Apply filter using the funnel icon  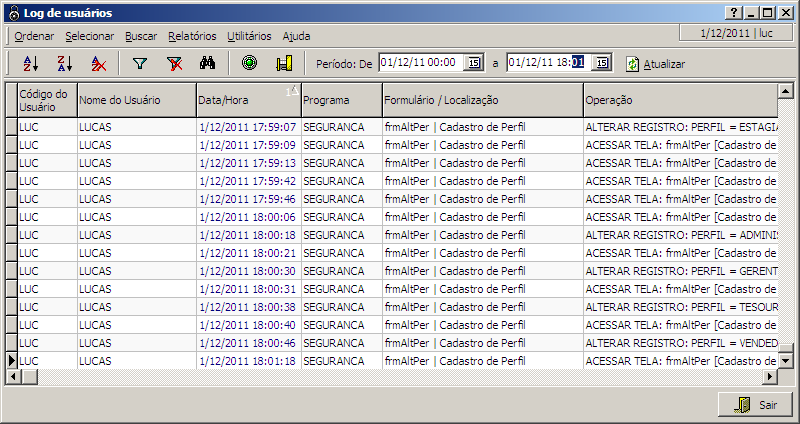click(140, 63)
